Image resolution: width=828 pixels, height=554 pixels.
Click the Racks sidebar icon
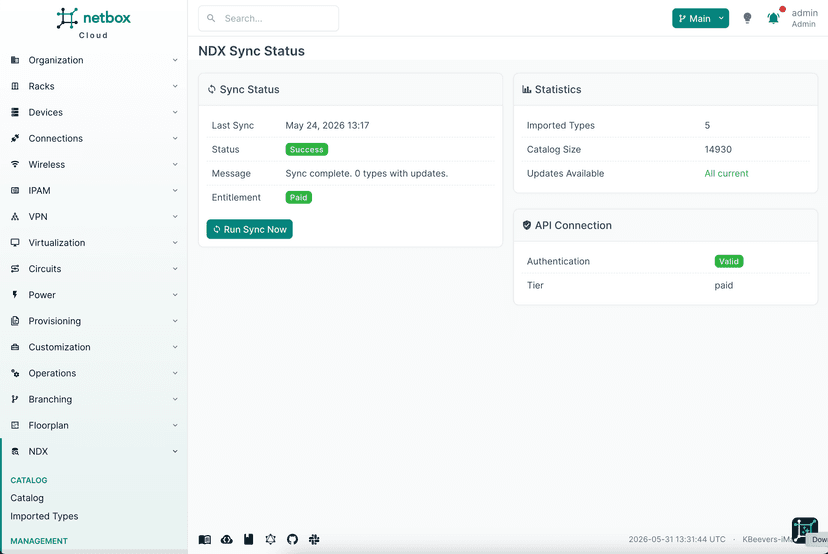click(x=15, y=86)
